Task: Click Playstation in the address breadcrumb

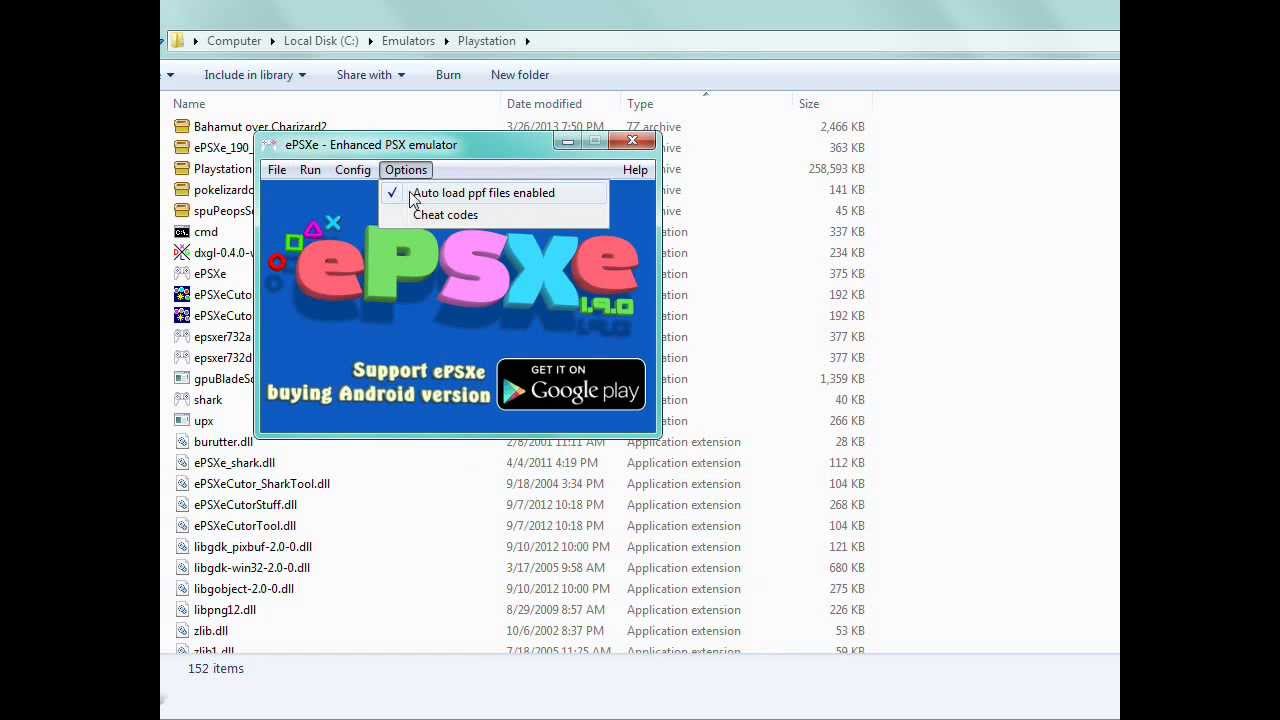Action: pos(487,41)
